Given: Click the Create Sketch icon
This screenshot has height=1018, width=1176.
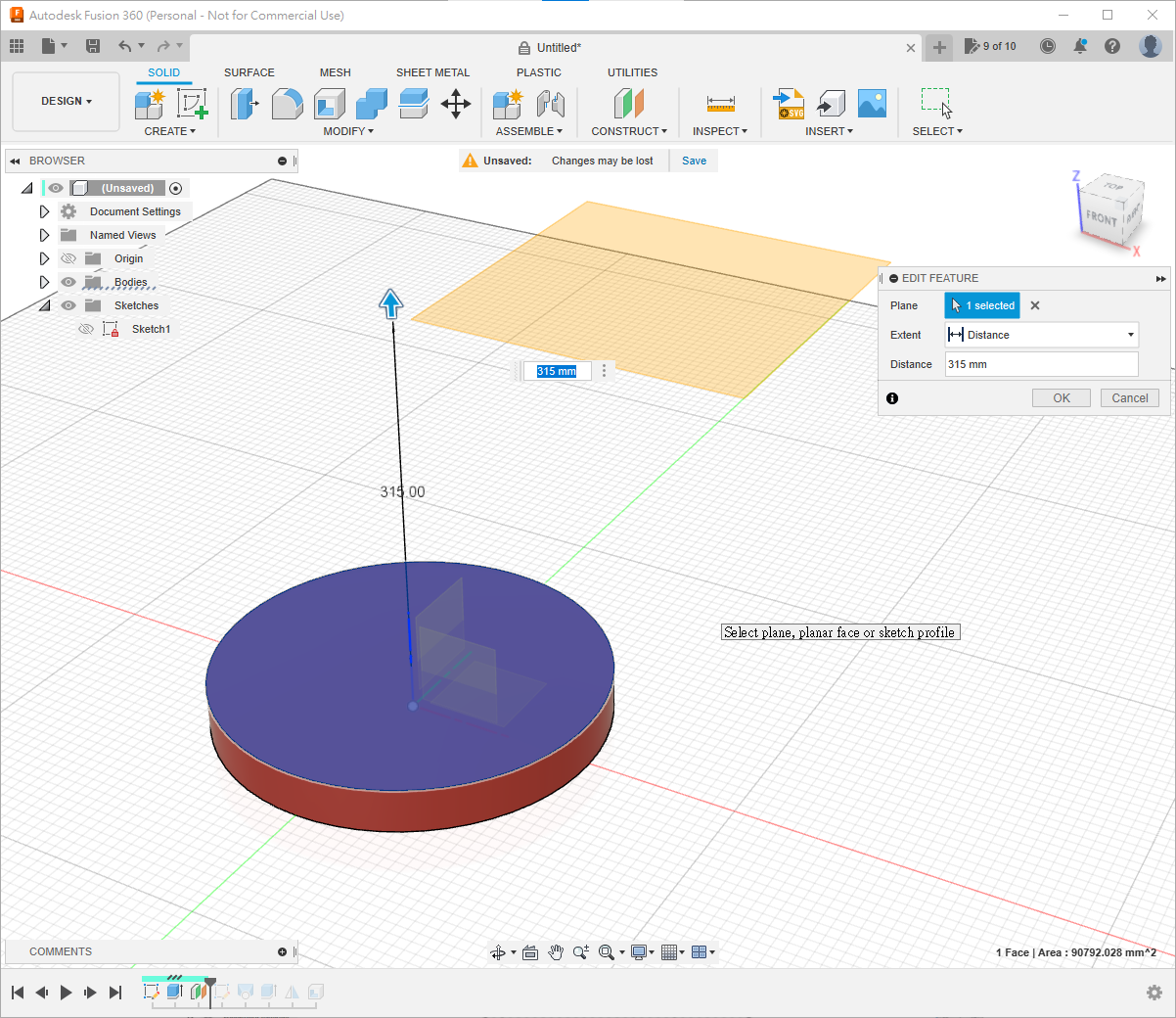Looking at the screenshot, I should click(192, 104).
